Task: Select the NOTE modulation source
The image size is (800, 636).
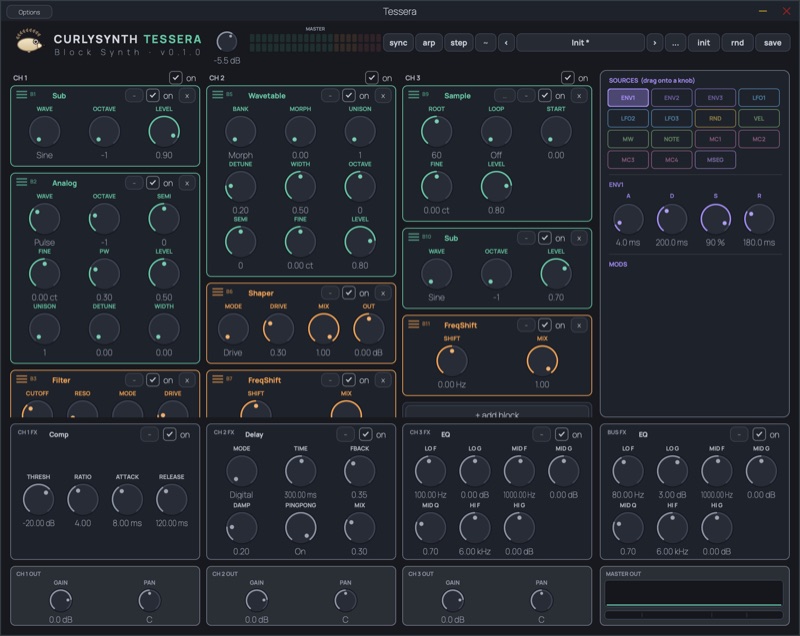Action: [x=671, y=139]
